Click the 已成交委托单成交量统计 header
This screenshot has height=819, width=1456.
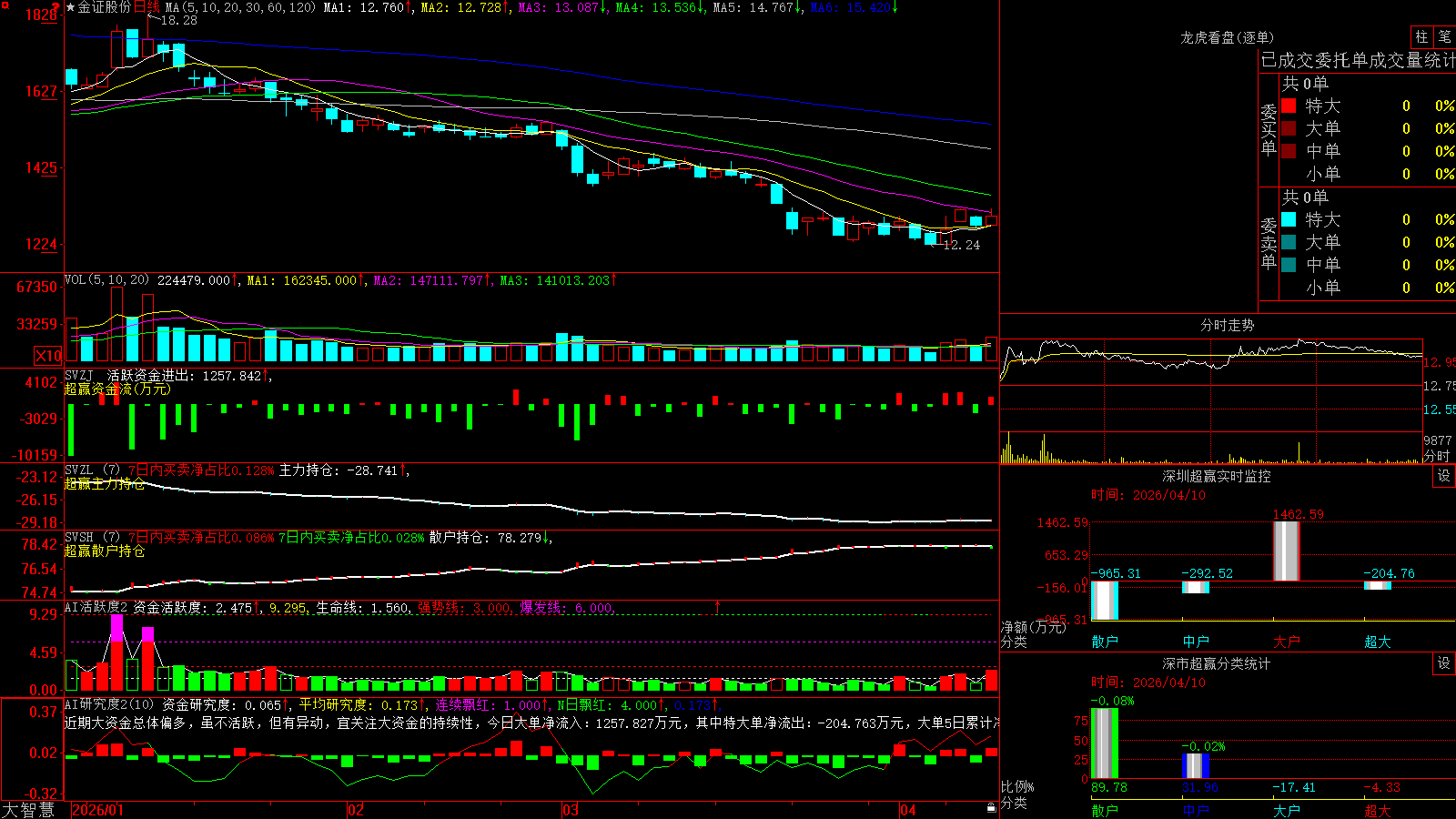[1358, 60]
